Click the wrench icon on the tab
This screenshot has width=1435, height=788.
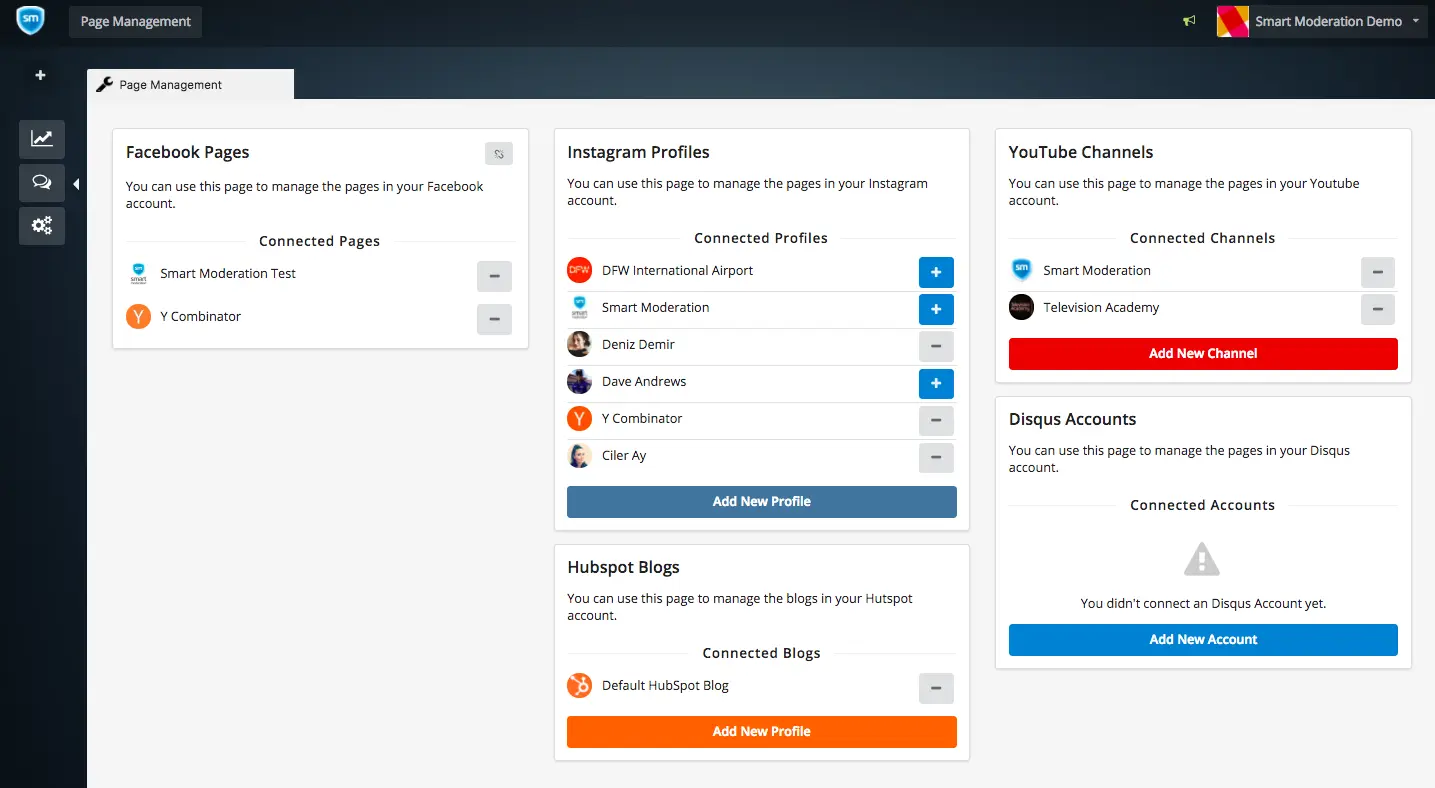104,85
